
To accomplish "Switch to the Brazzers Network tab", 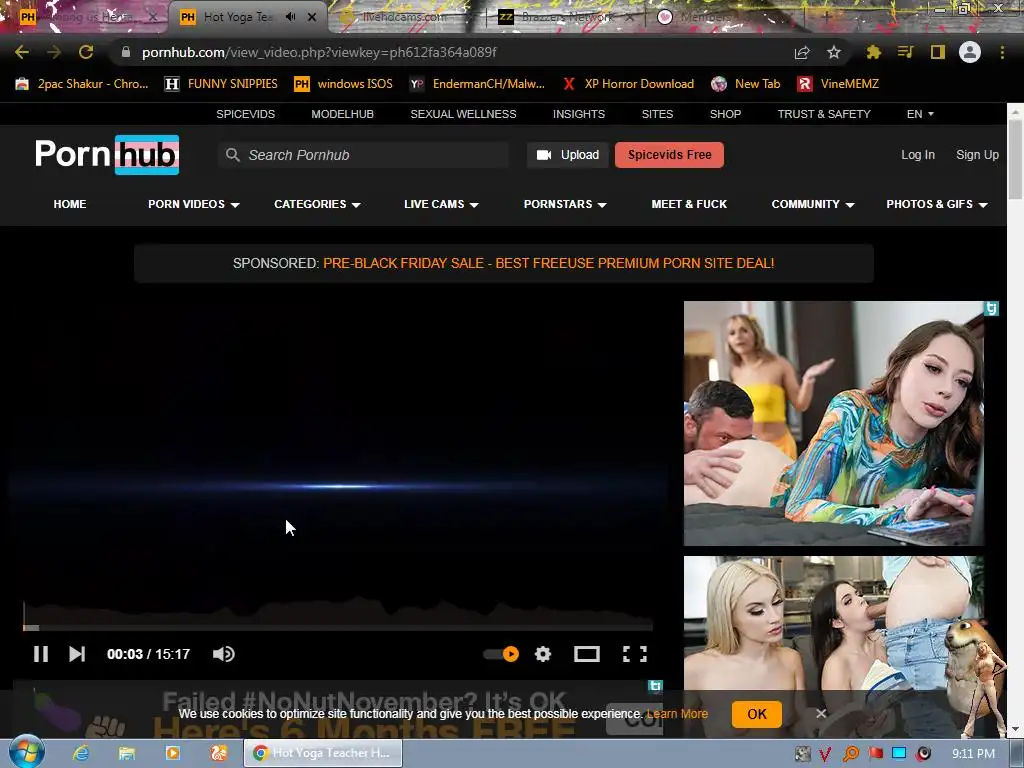I will click(566, 17).
